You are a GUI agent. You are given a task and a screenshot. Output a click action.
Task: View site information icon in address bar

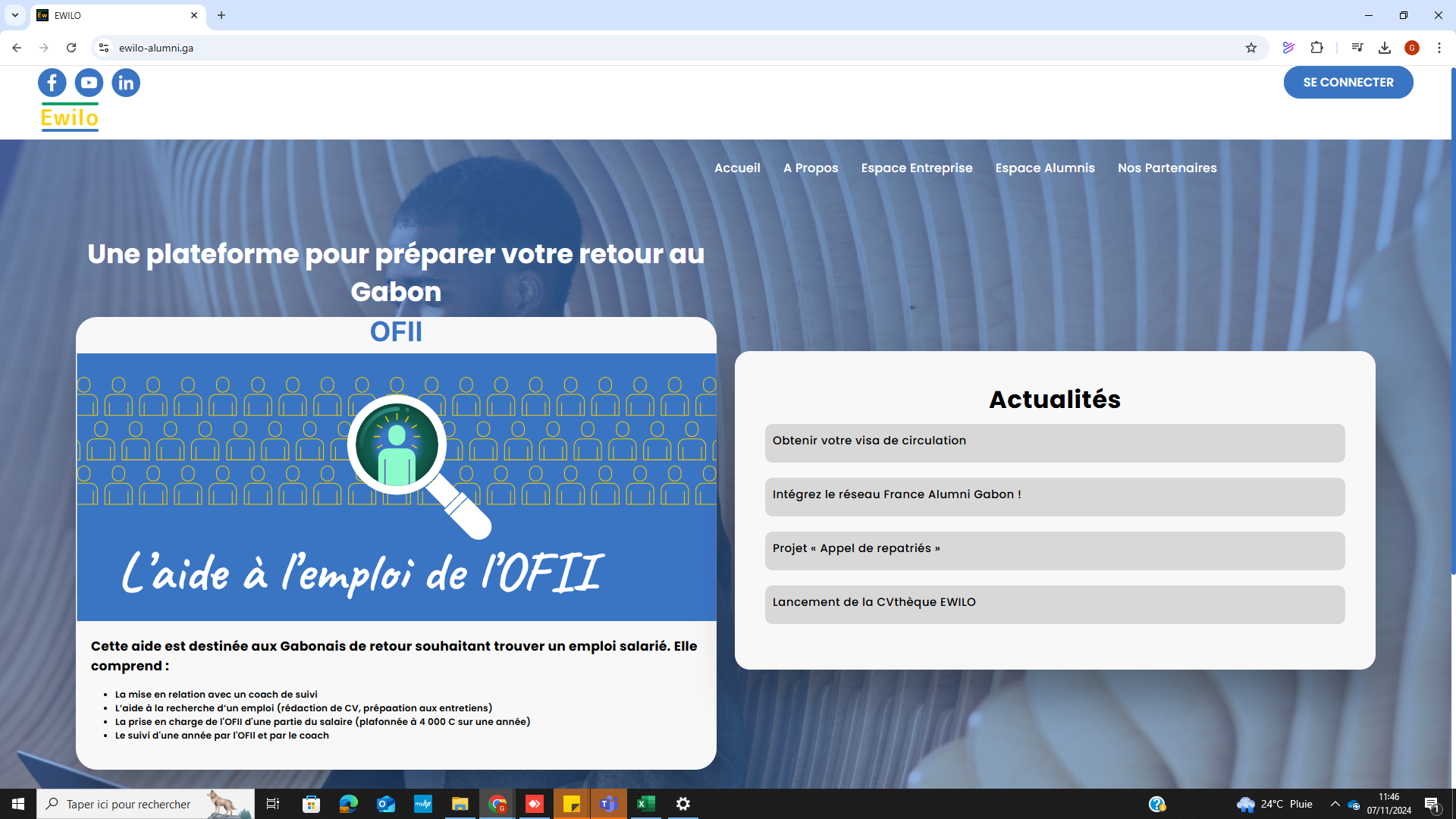coord(104,48)
